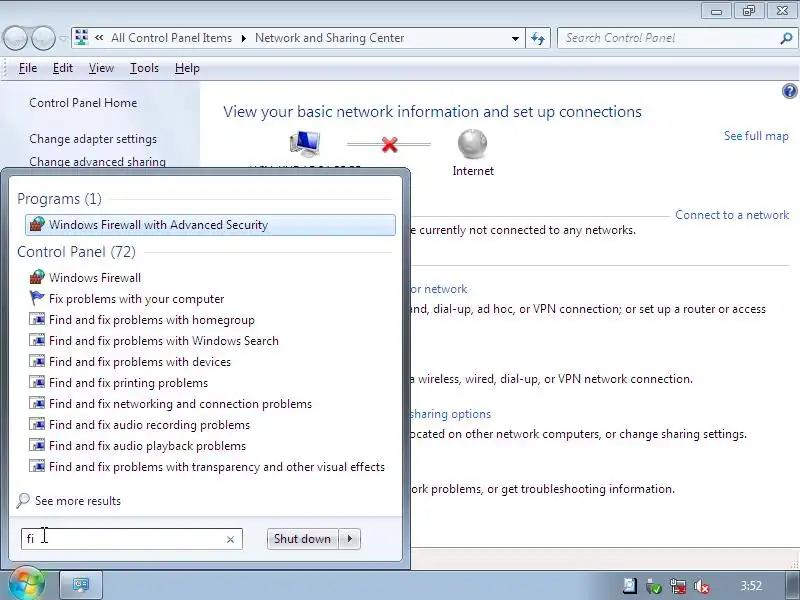Click the Windows Start orb
This screenshot has width=800, height=600.
tap(26, 584)
